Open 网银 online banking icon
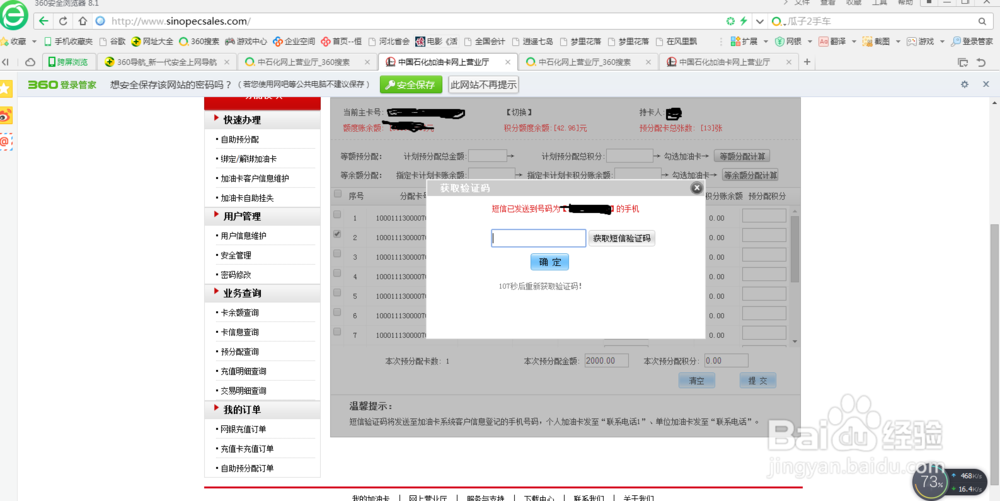 [x=780, y=41]
